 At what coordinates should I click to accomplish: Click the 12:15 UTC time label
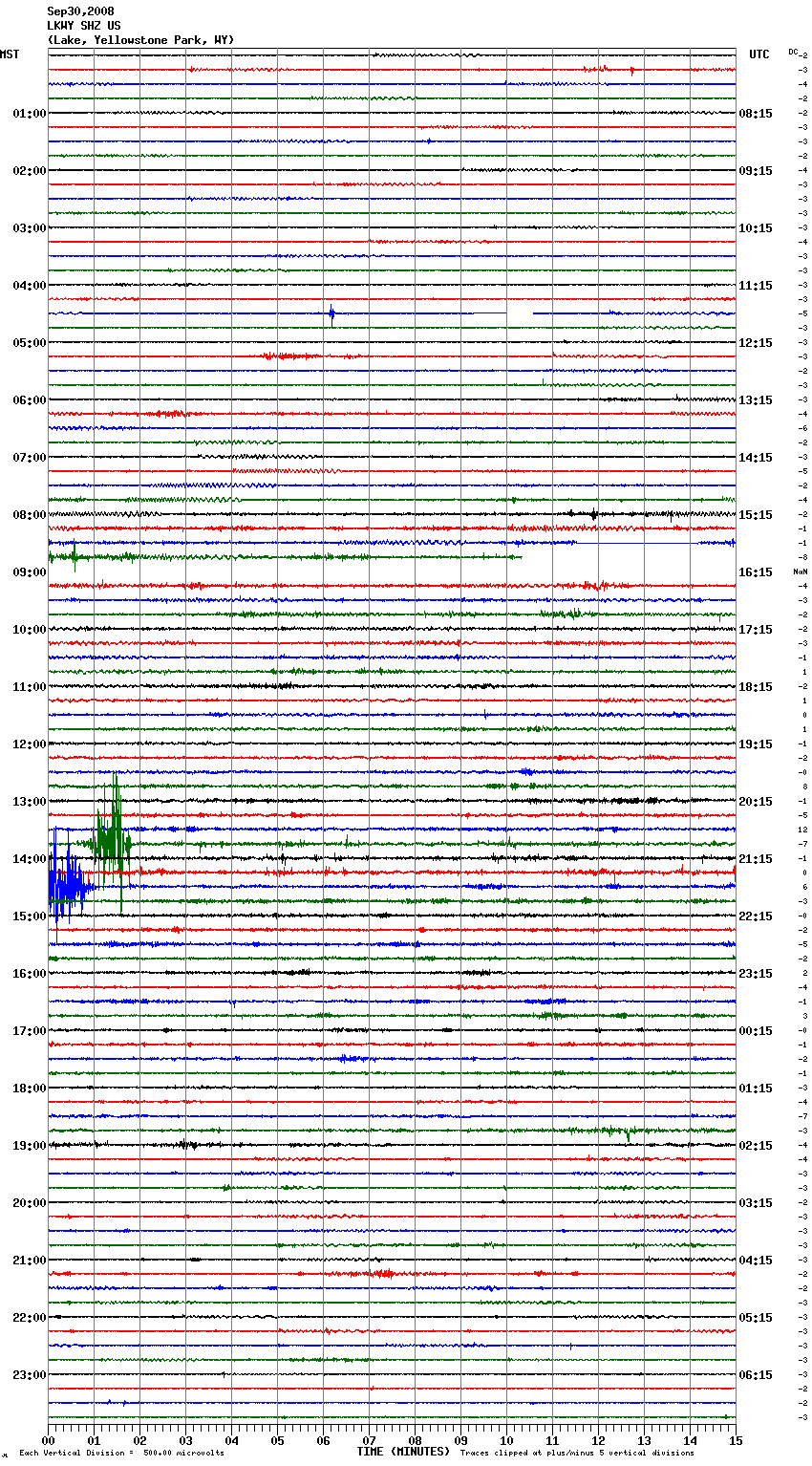tap(756, 343)
